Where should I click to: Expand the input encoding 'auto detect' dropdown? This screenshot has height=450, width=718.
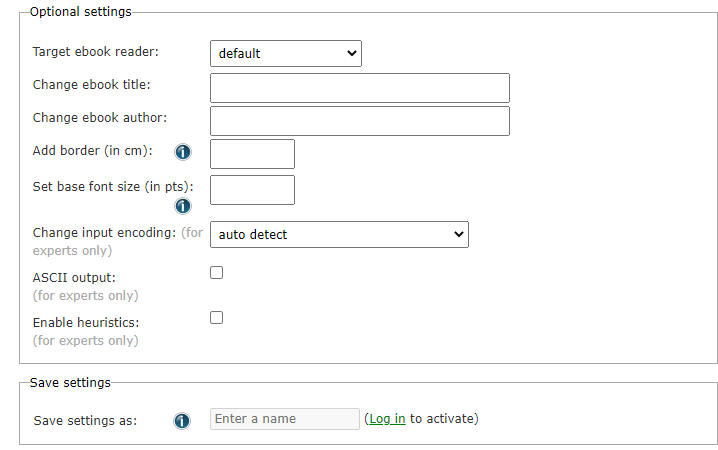point(339,234)
